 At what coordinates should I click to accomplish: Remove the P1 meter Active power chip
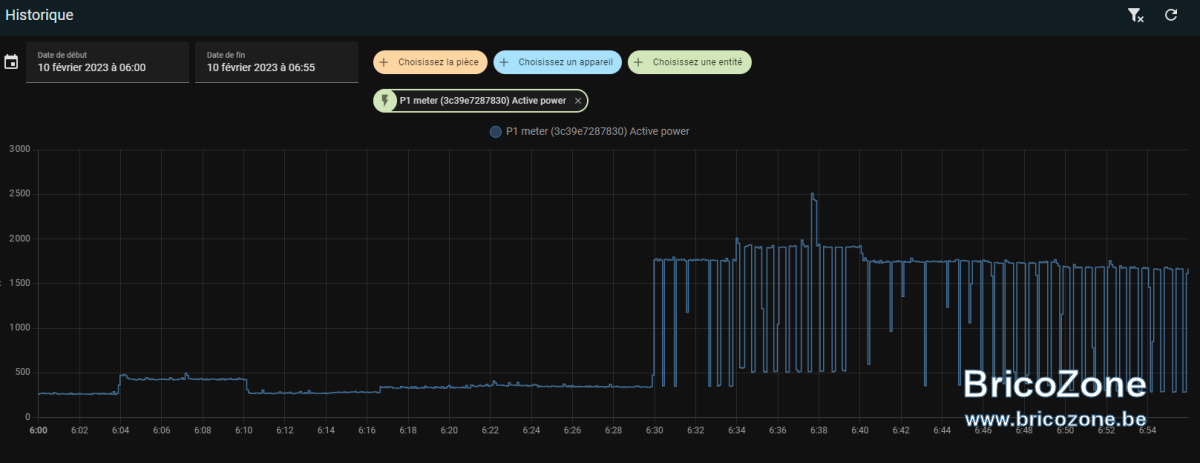pyautogui.click(x=578, y=101)
